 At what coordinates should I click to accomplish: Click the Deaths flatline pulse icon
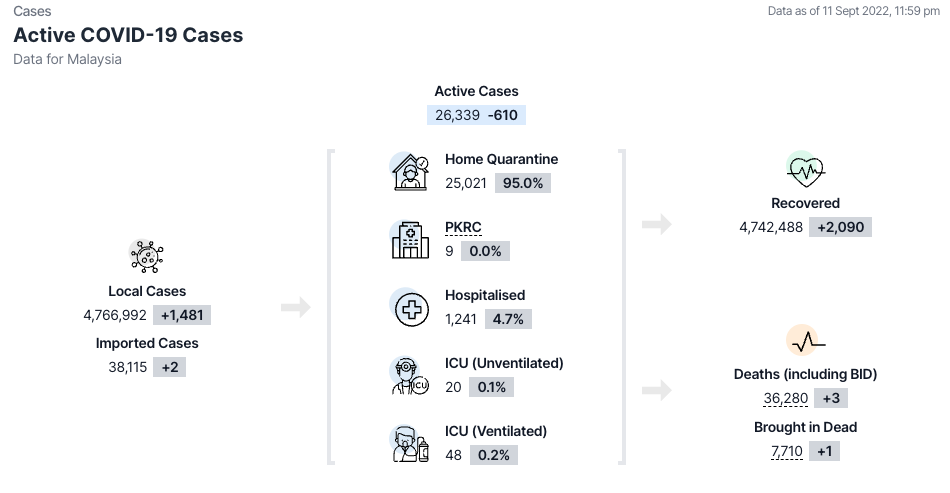(x=805, y=342)
